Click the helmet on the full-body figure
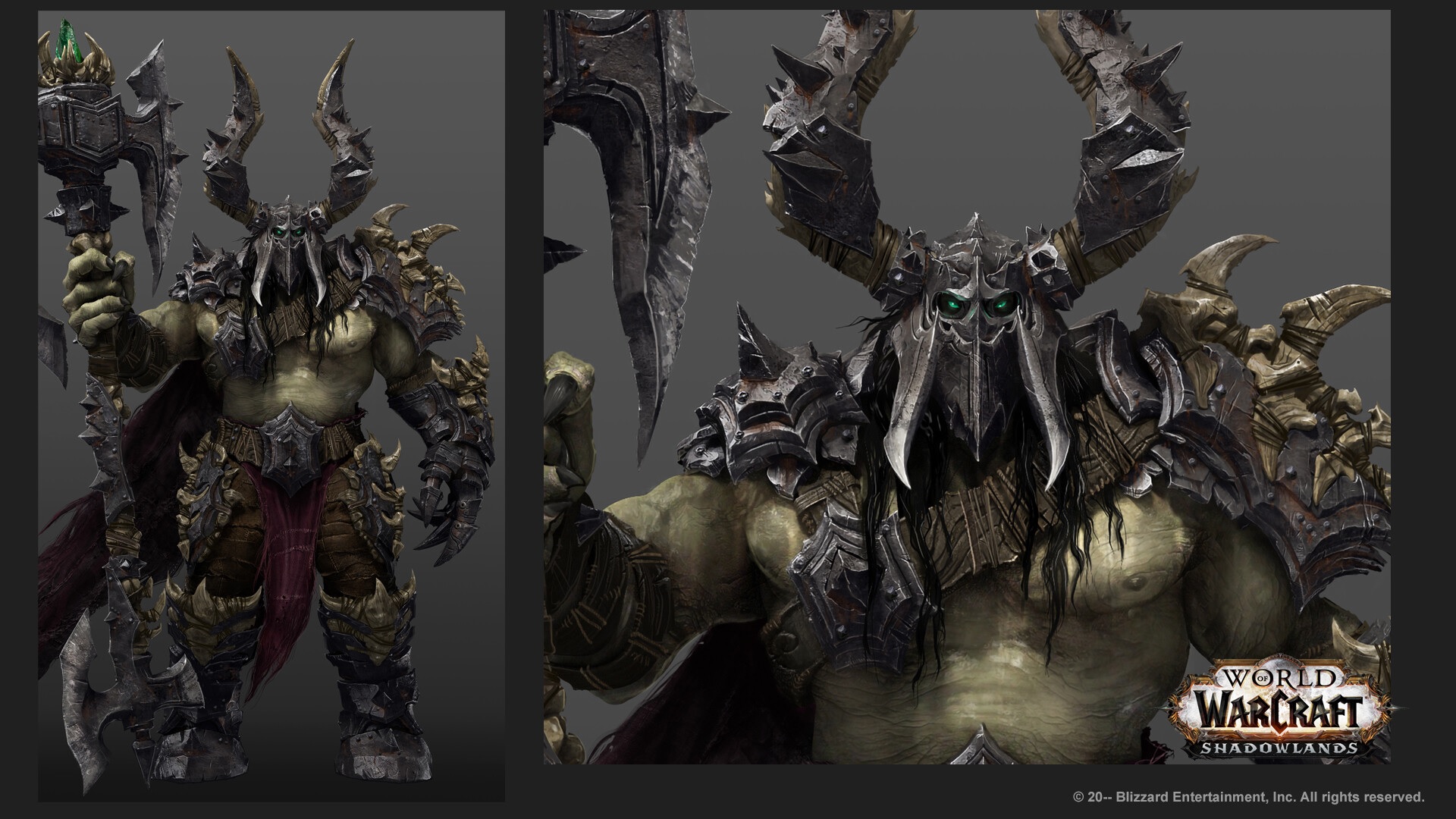The width and height of the screenshot is (1456, 819). [287, 227]
